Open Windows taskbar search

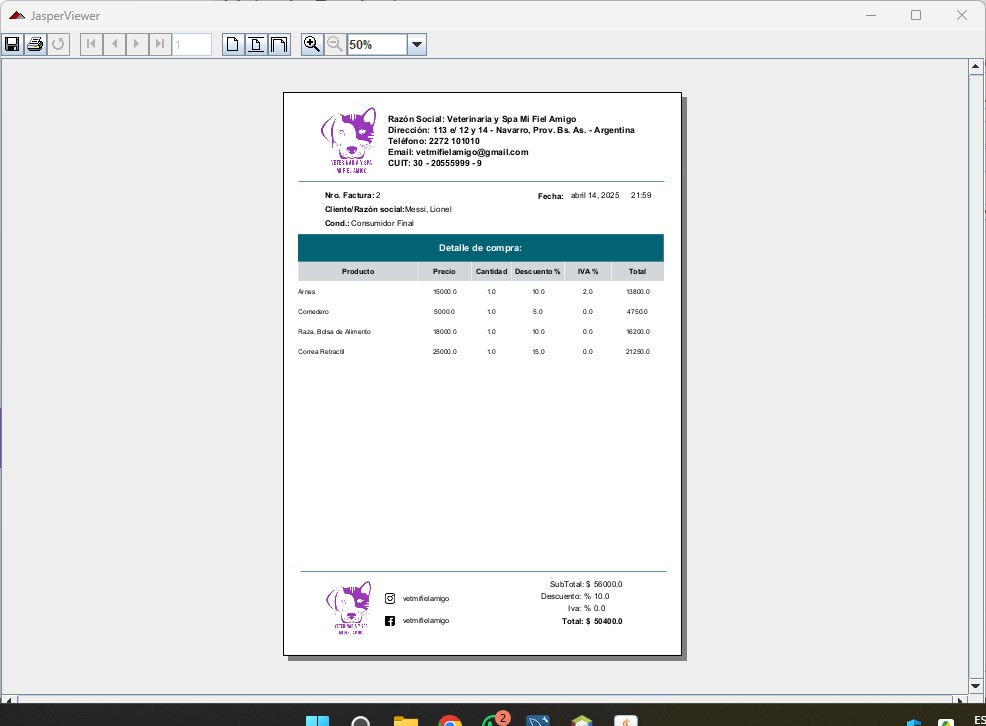click(x=360, y=720)
